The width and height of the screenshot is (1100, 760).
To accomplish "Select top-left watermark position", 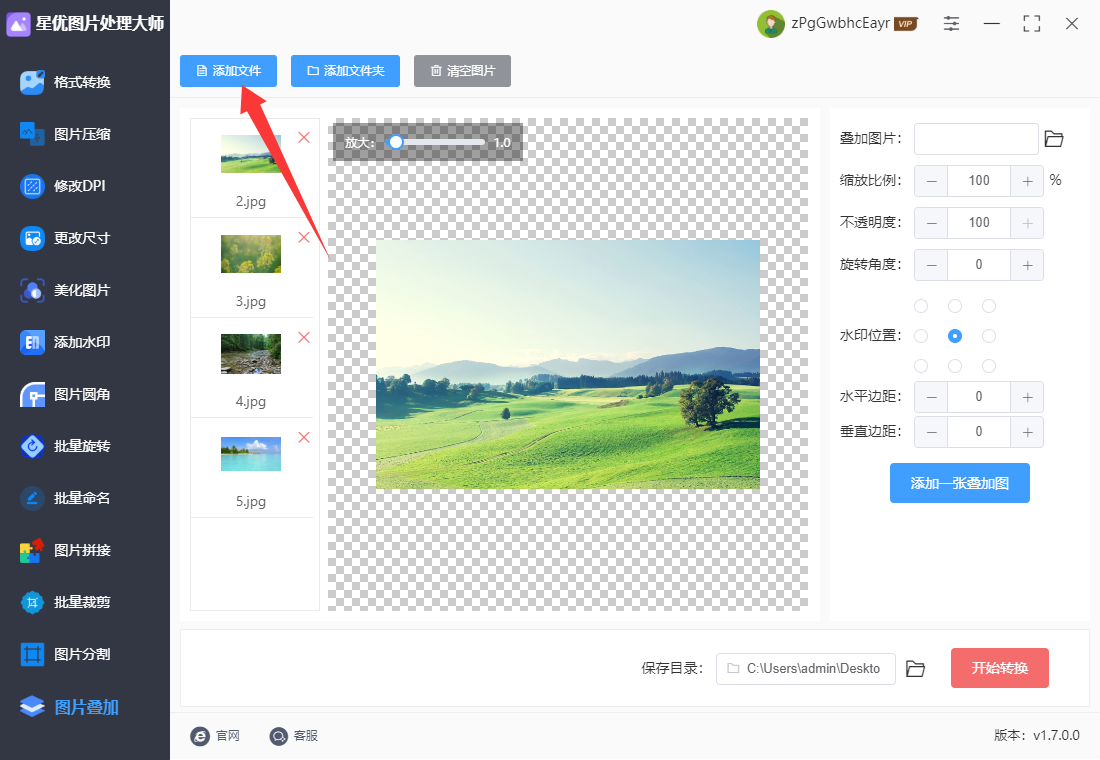I will pyautogui.click(x=921, y=306).
